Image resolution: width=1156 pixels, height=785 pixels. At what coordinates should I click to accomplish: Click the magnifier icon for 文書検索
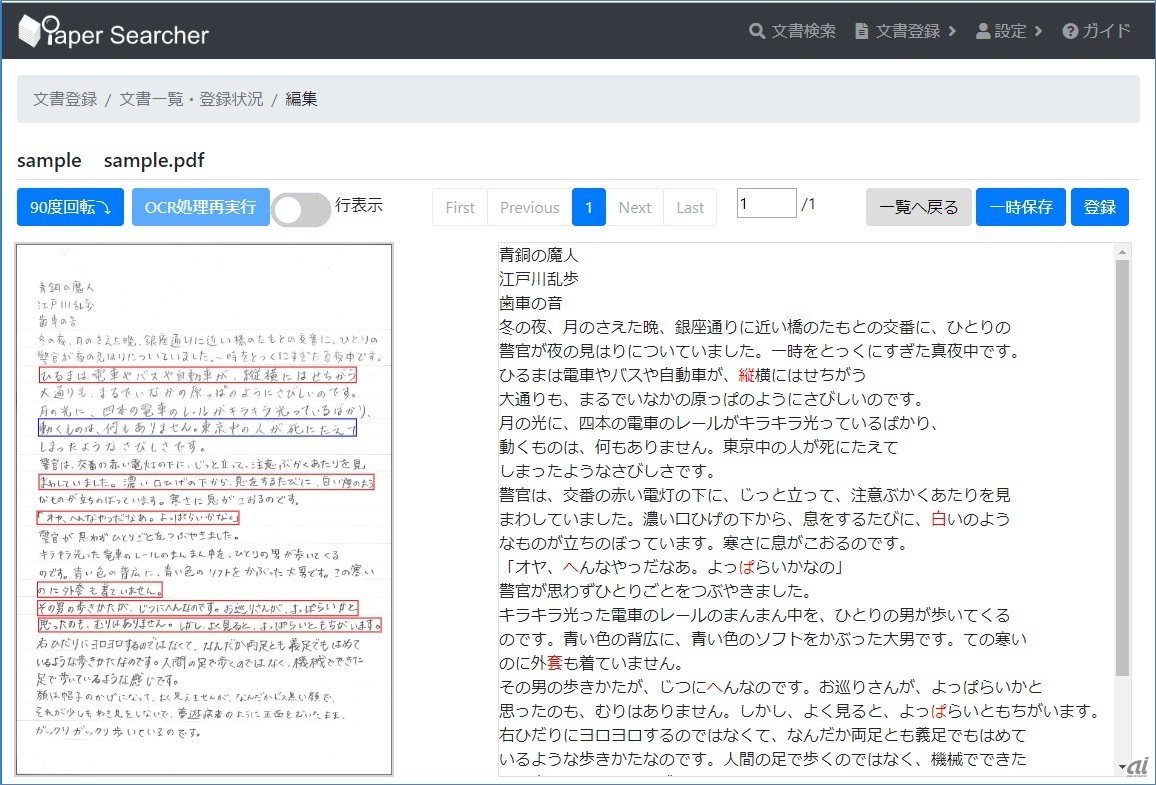pos(757,31)
